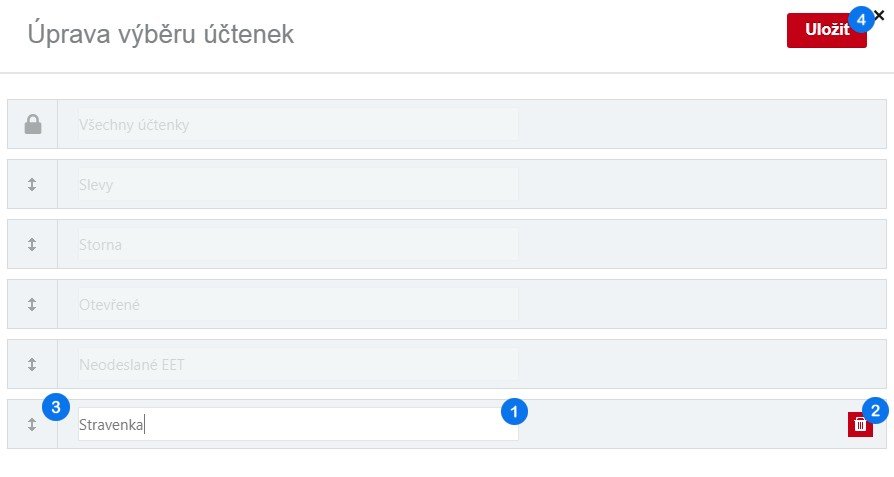Screen dimensions: 894x477
Task: Click the reorder handle for Storna row
Action: 32,244
